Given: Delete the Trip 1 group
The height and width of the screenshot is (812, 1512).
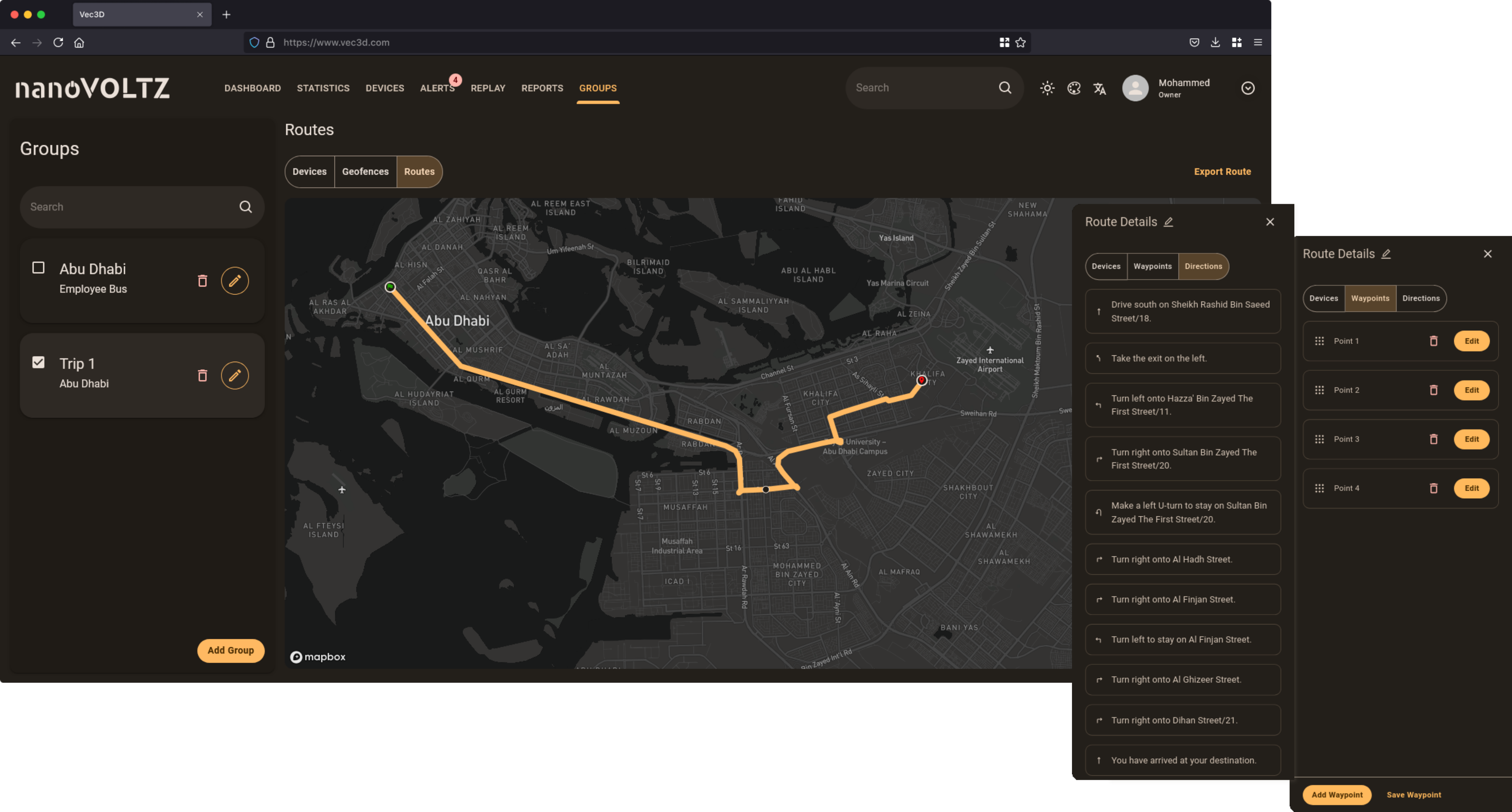Looking at the screenshot, I should (203, 375).
